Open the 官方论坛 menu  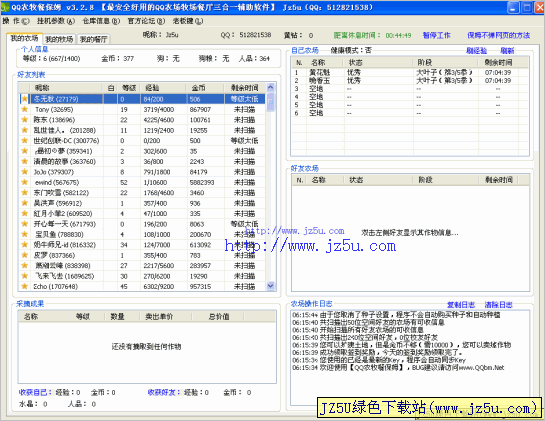point(146,21)
